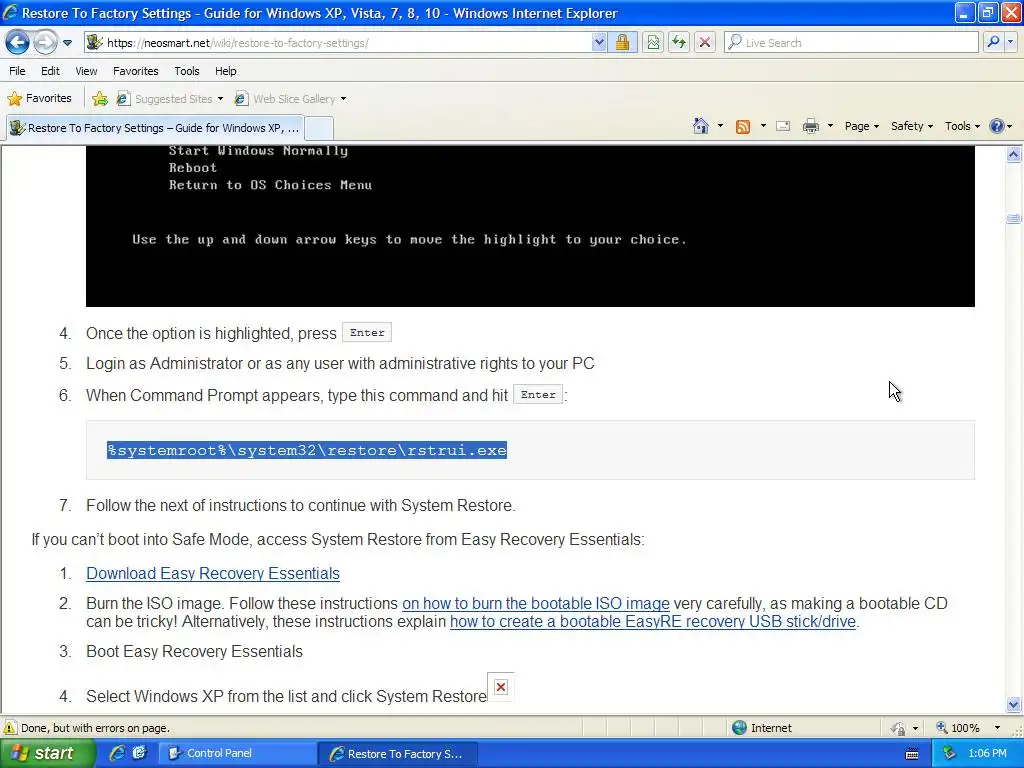The height and width of the screenshot is (768, 1024).
Task: Open the Page command menu
Action: 861,126
